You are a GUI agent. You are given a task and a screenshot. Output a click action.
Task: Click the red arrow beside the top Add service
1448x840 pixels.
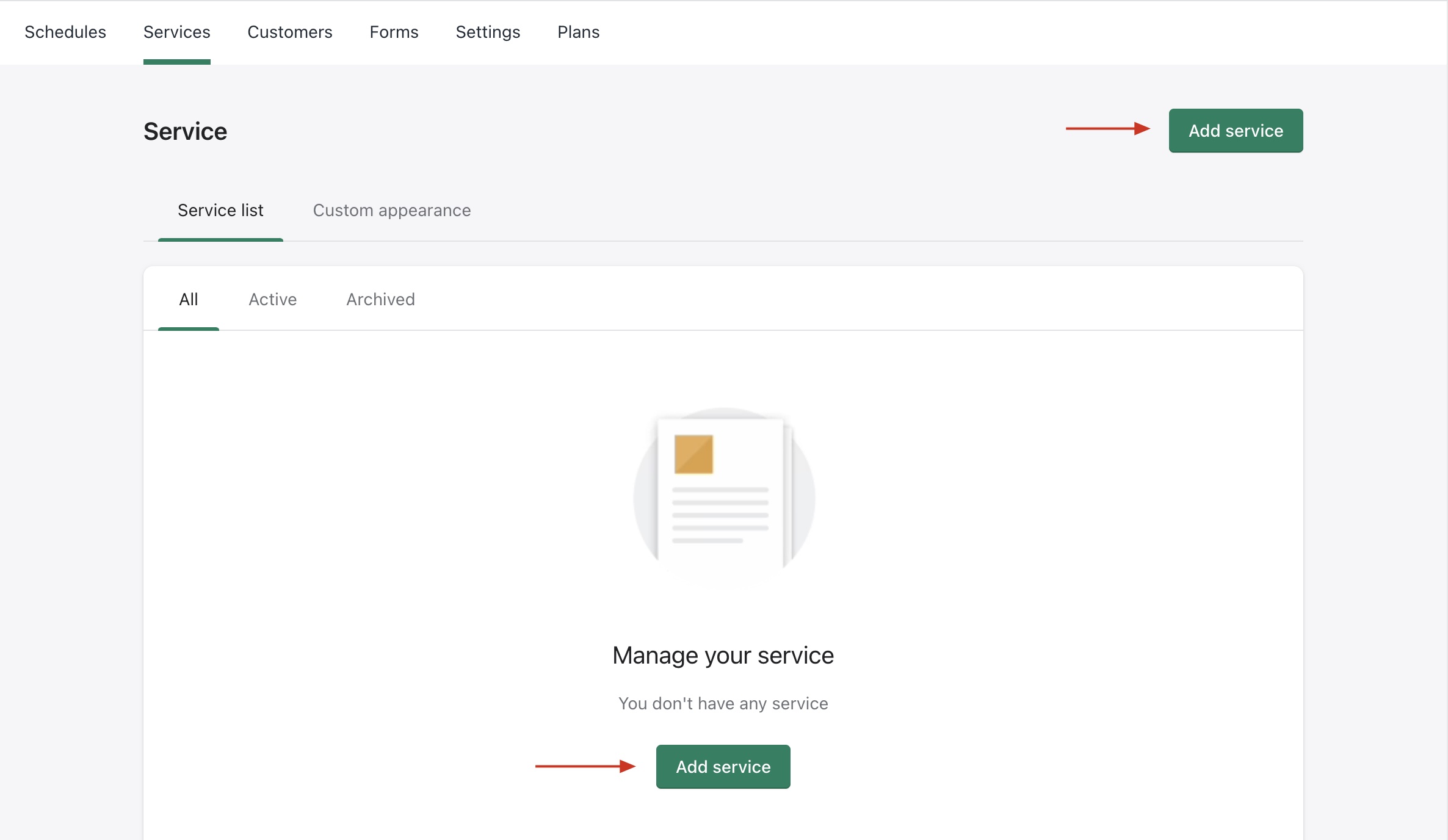1107,129
